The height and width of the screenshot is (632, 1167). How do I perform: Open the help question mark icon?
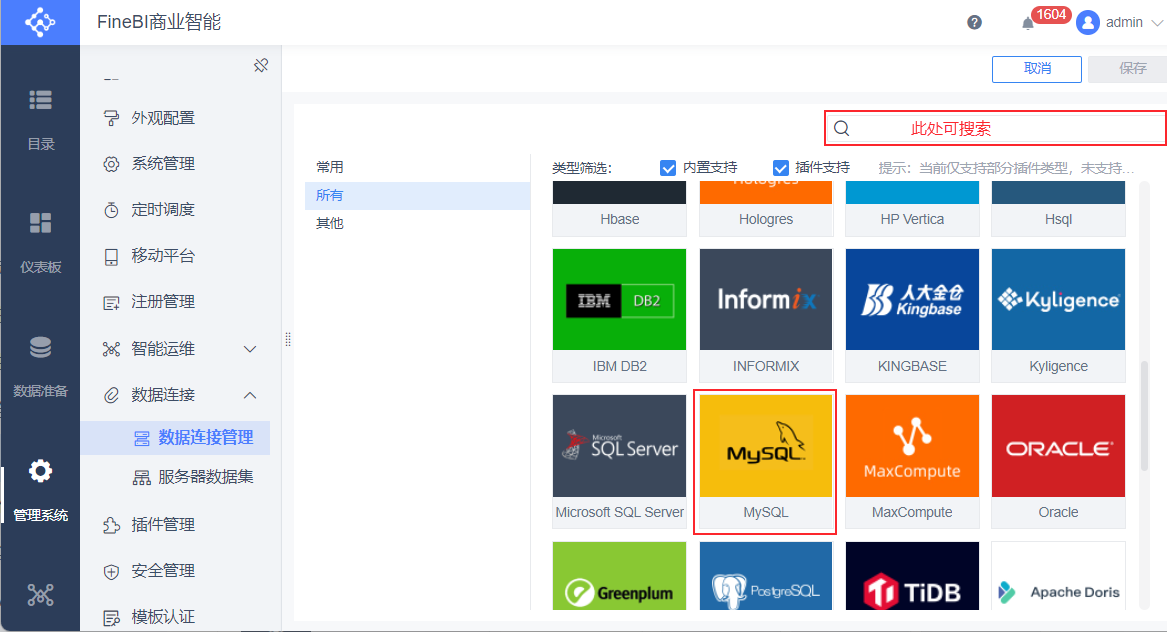[x=974, y=22]
